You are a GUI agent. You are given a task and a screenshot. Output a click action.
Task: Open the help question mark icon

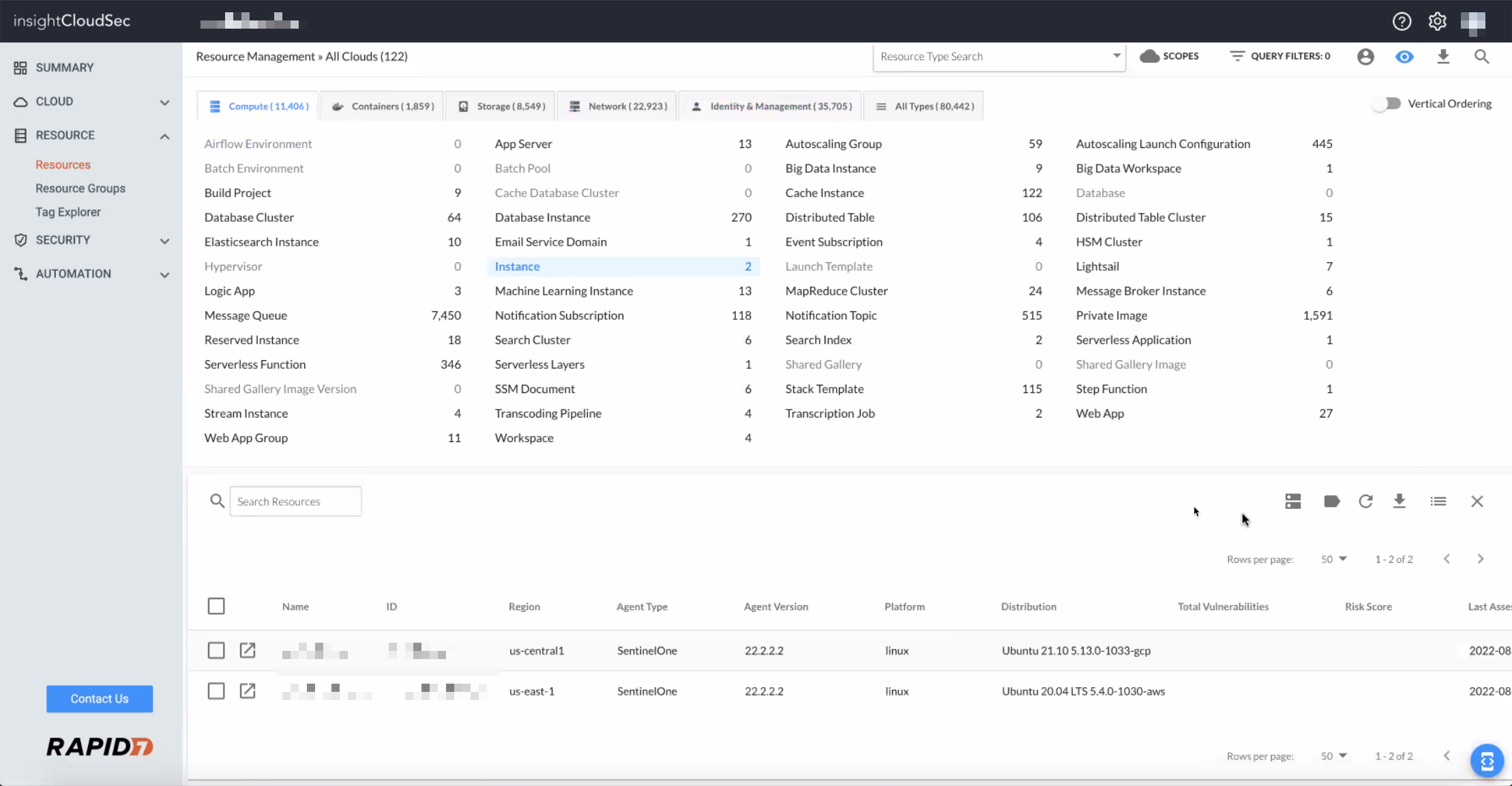tap(1402, 22)
